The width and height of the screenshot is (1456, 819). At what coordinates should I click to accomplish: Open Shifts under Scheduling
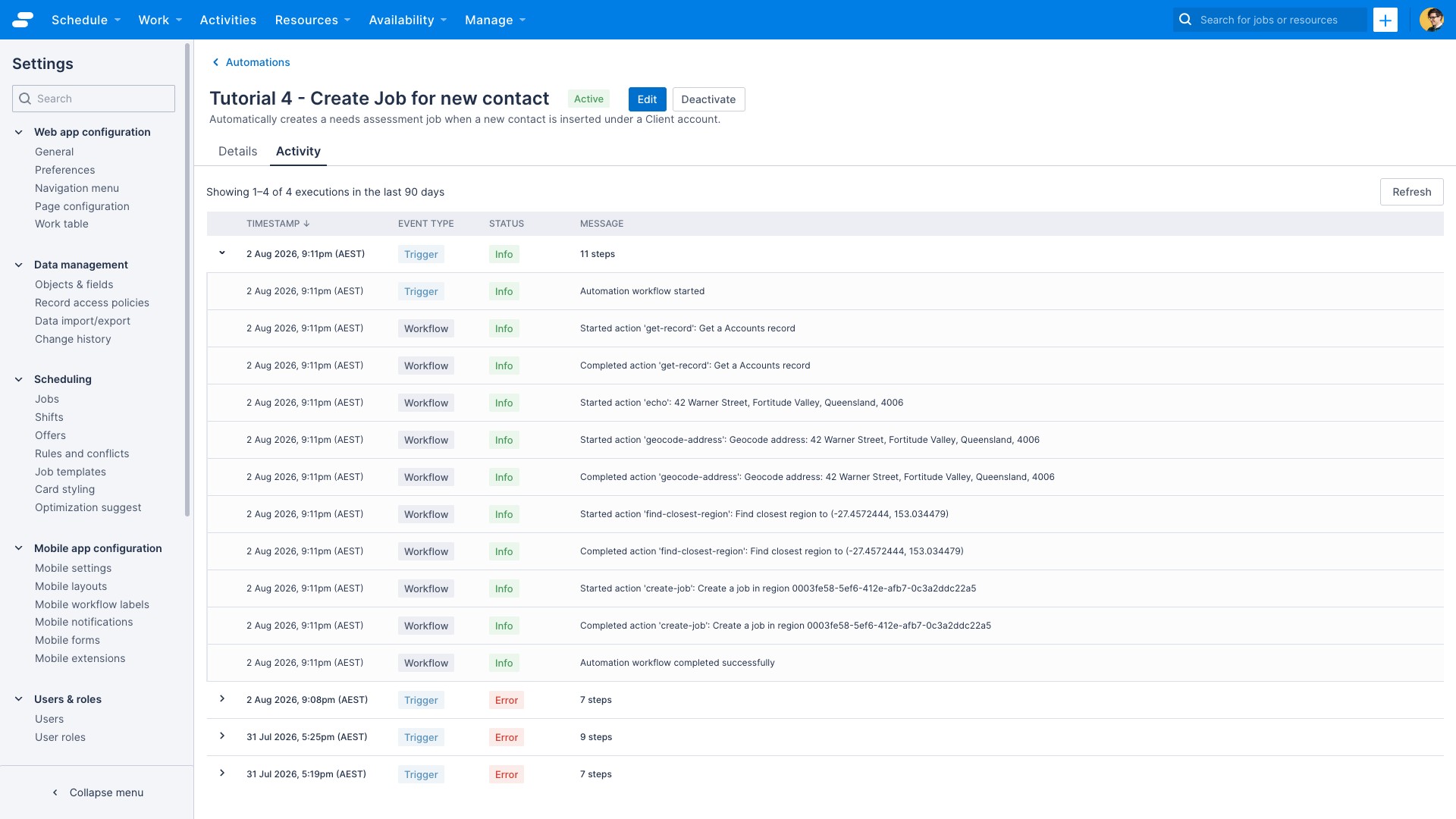pos(49,417)
